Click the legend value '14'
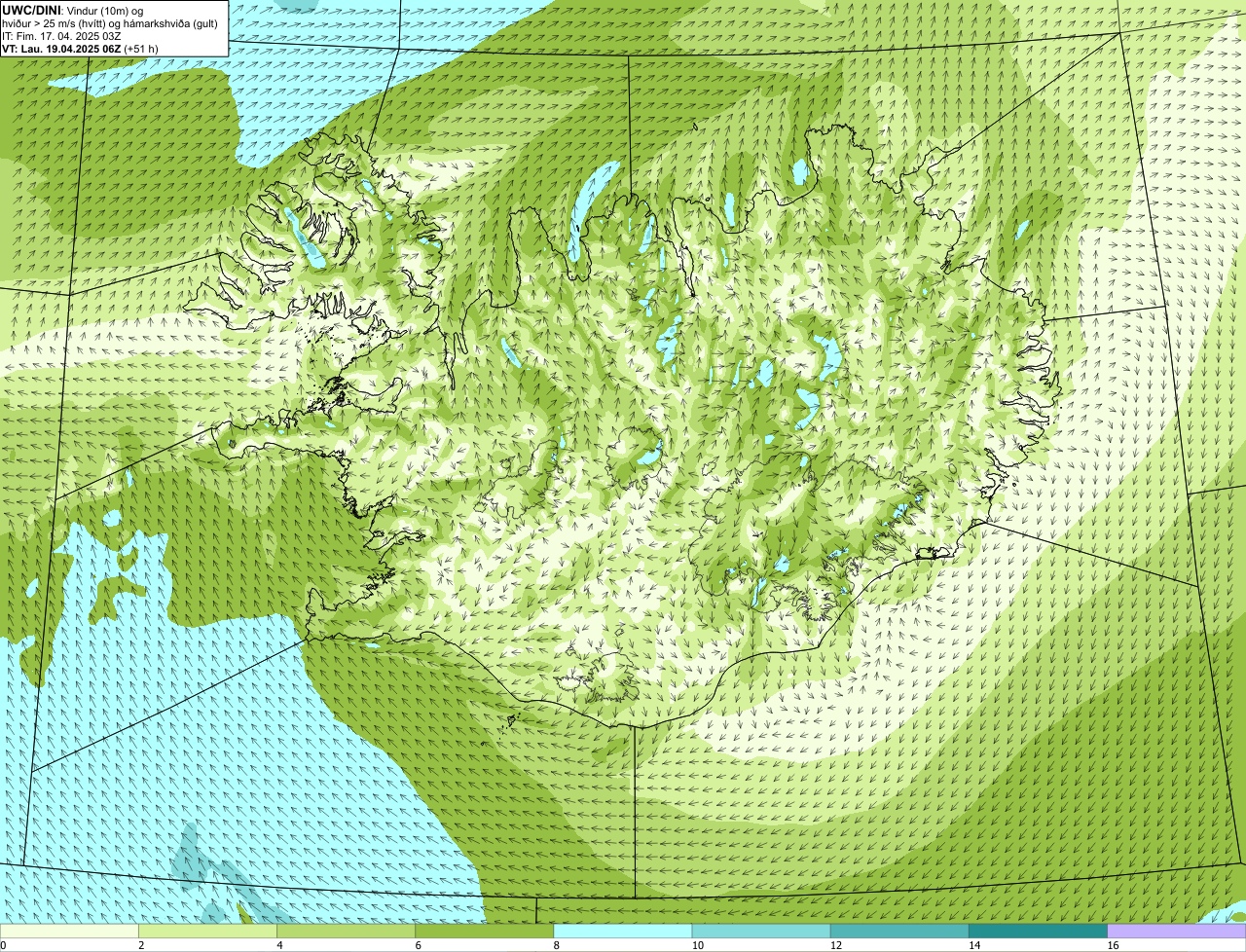Screen dimensions: 1246x952 point(974,945)
